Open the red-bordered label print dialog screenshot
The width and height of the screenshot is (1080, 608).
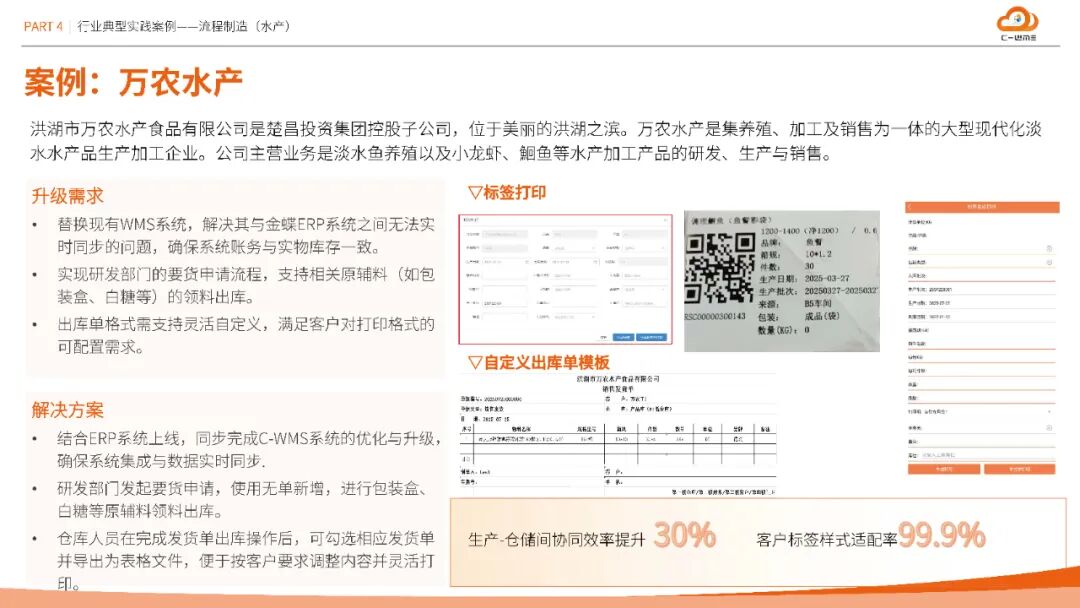coord(565,280)
